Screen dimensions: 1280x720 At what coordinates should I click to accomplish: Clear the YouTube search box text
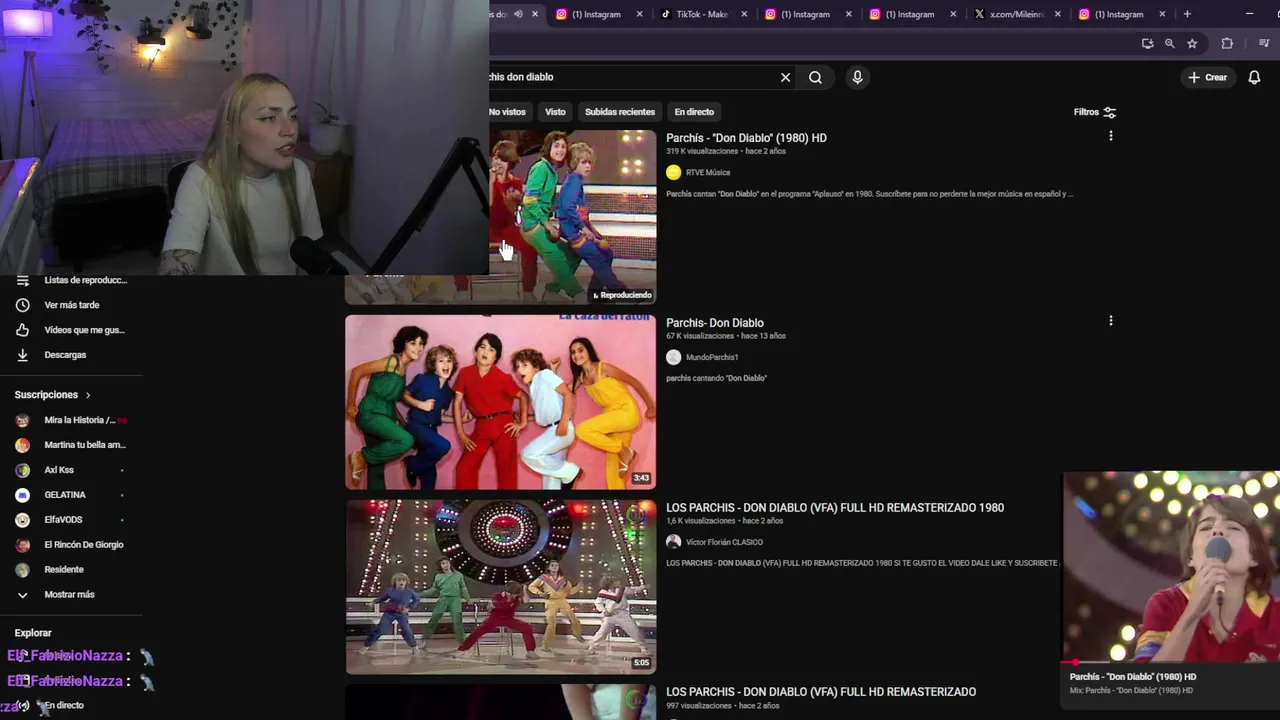point(785,77)
